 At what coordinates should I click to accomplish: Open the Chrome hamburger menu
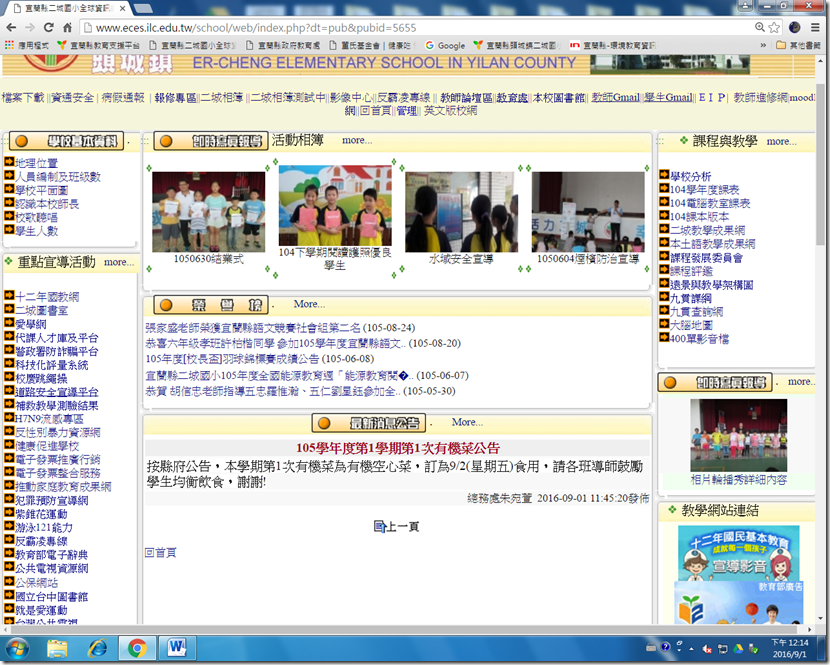click(815, 28)
